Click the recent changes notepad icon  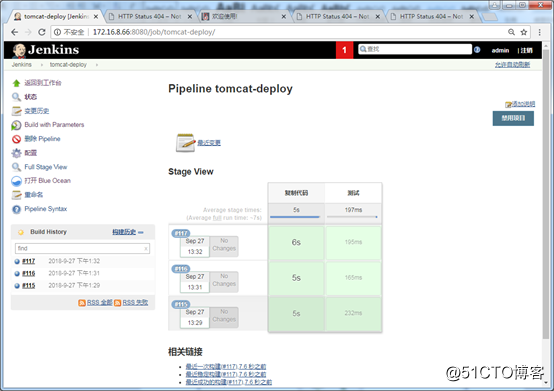click(x=185, y=143)
